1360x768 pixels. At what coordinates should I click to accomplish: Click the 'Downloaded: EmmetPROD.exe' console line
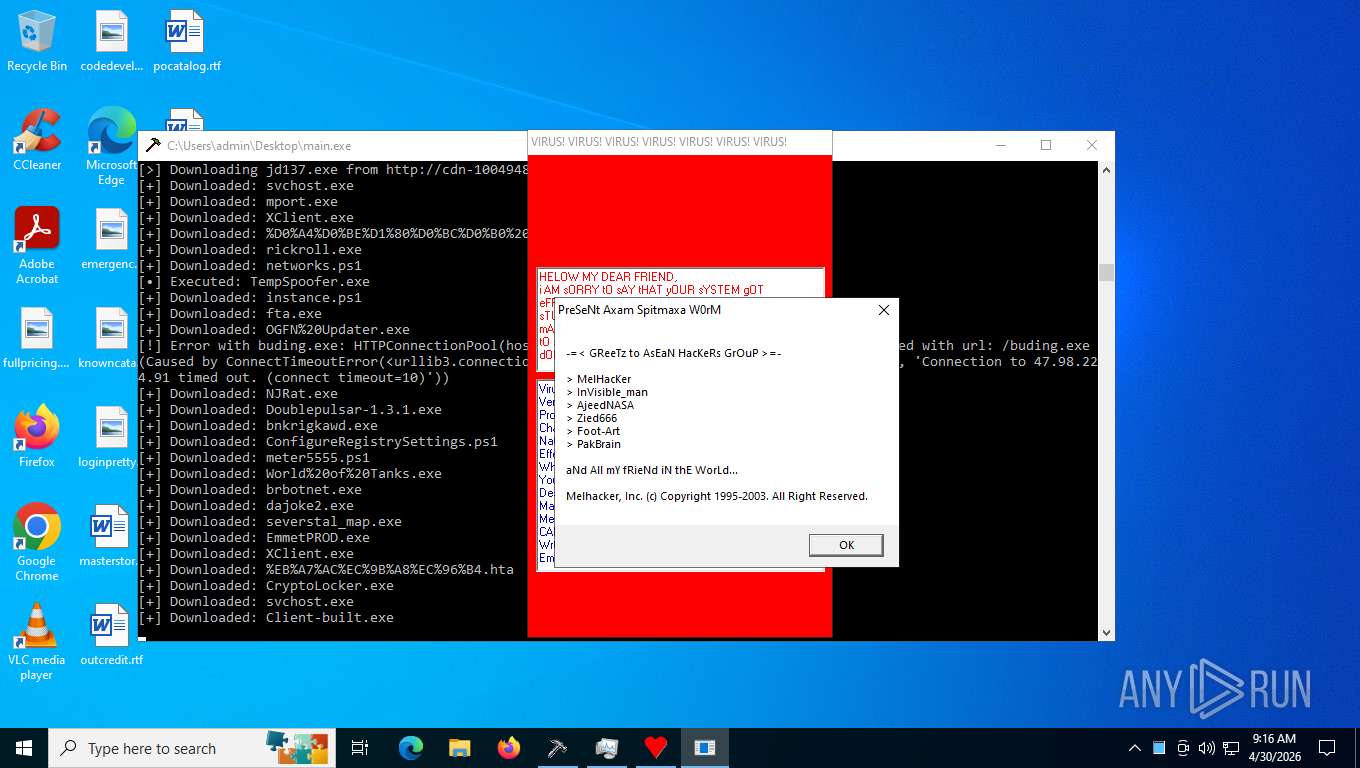point(255,537)
